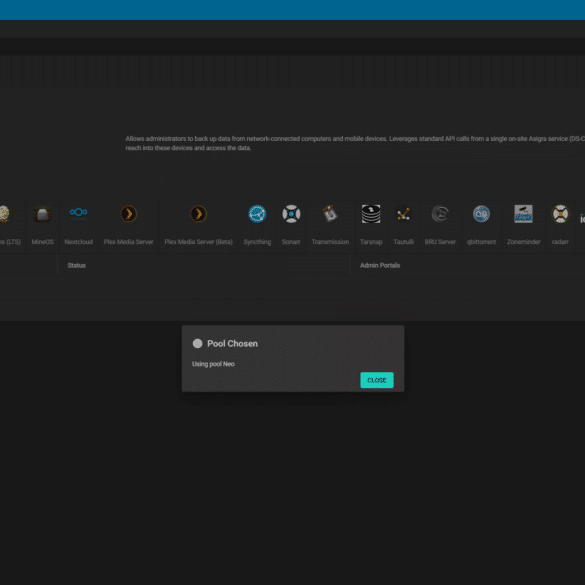
Task: Click the Tarsnap plugin icon
Action: pos(371,214)
